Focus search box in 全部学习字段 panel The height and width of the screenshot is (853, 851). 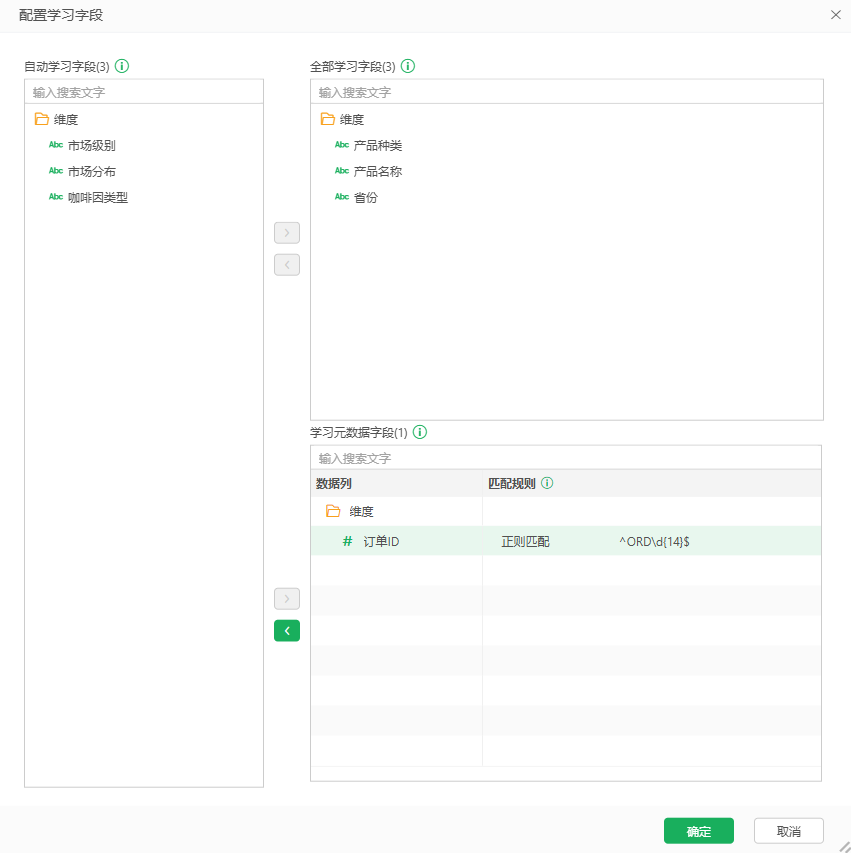click(566, 92)
